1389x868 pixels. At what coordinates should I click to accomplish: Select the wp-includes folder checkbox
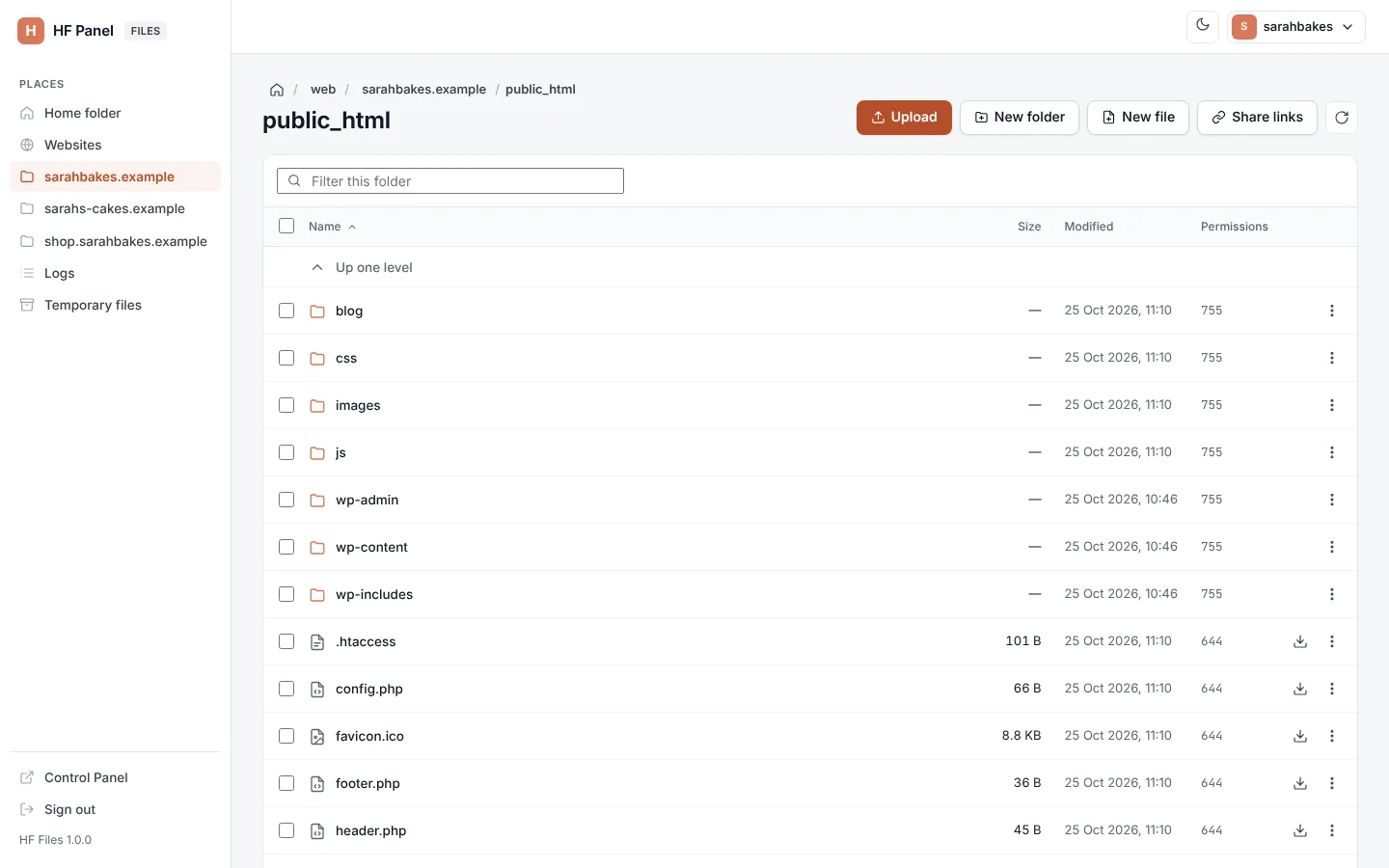286,594
